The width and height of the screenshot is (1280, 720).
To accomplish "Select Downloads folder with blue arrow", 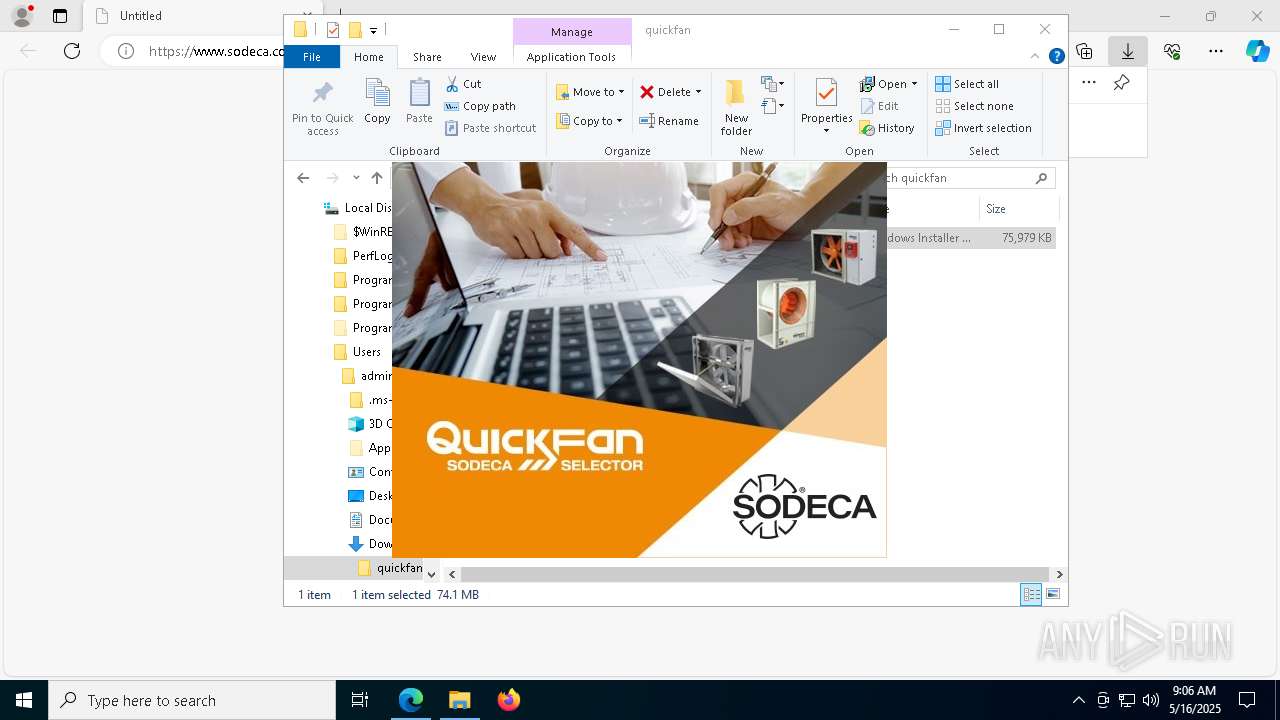I will [370, 544].
